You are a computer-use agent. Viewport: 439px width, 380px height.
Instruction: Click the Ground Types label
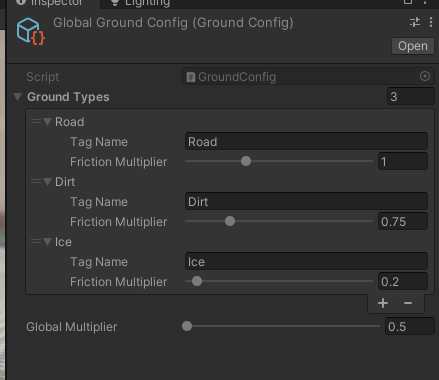point(68,97)
